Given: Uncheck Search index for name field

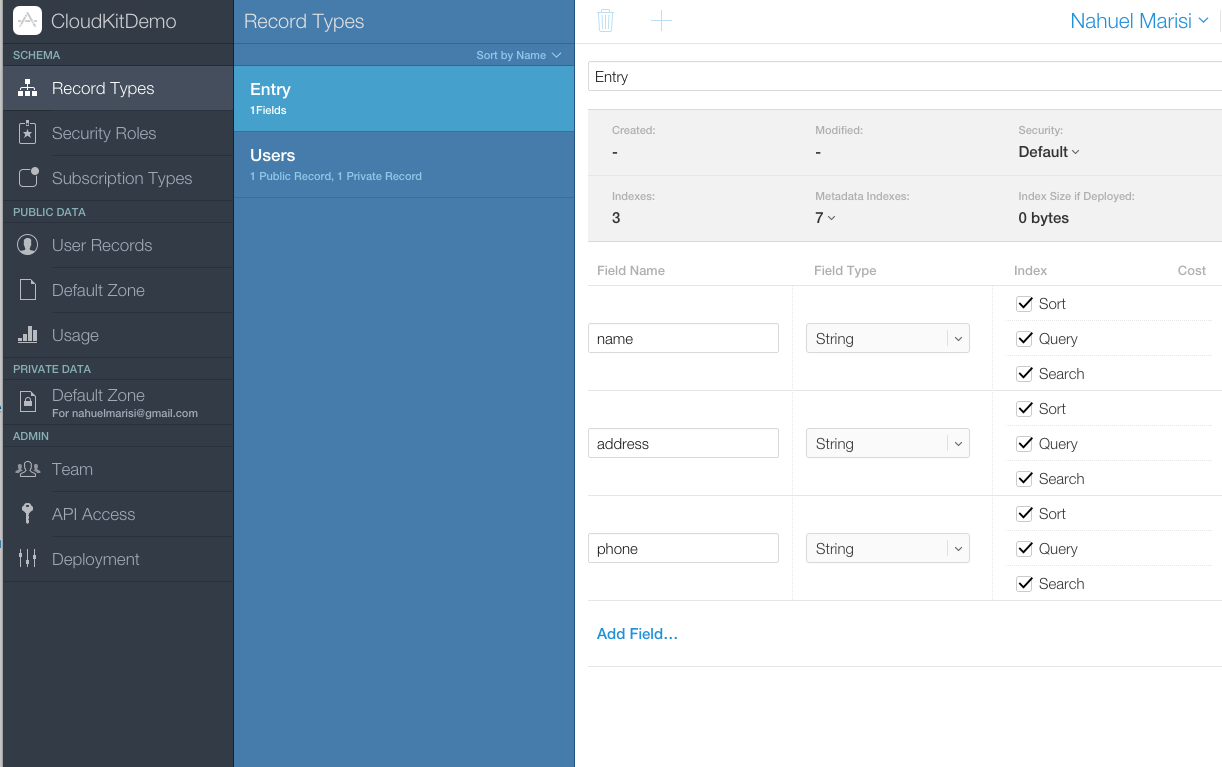Looking at the screenshot, I should pos(1024,373).
